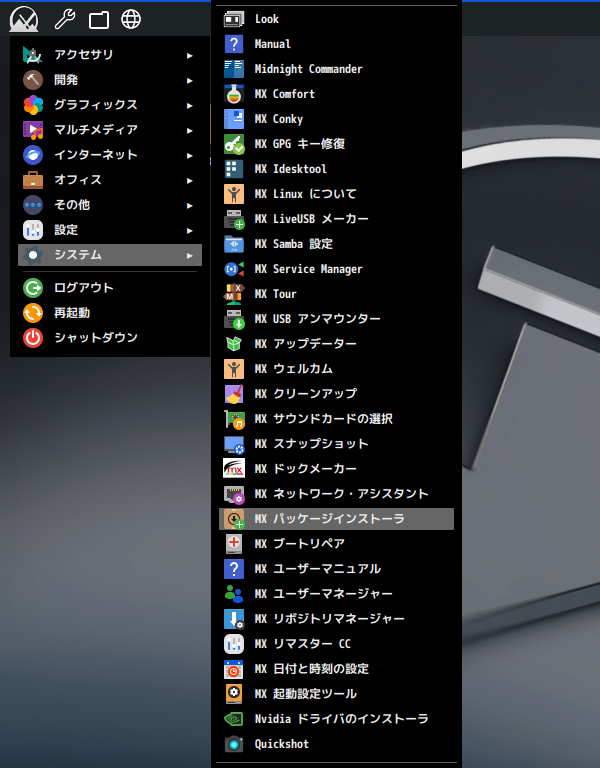Open the オフィス category
This screenshot has height=768, width=600.
(x=110, y=180)
